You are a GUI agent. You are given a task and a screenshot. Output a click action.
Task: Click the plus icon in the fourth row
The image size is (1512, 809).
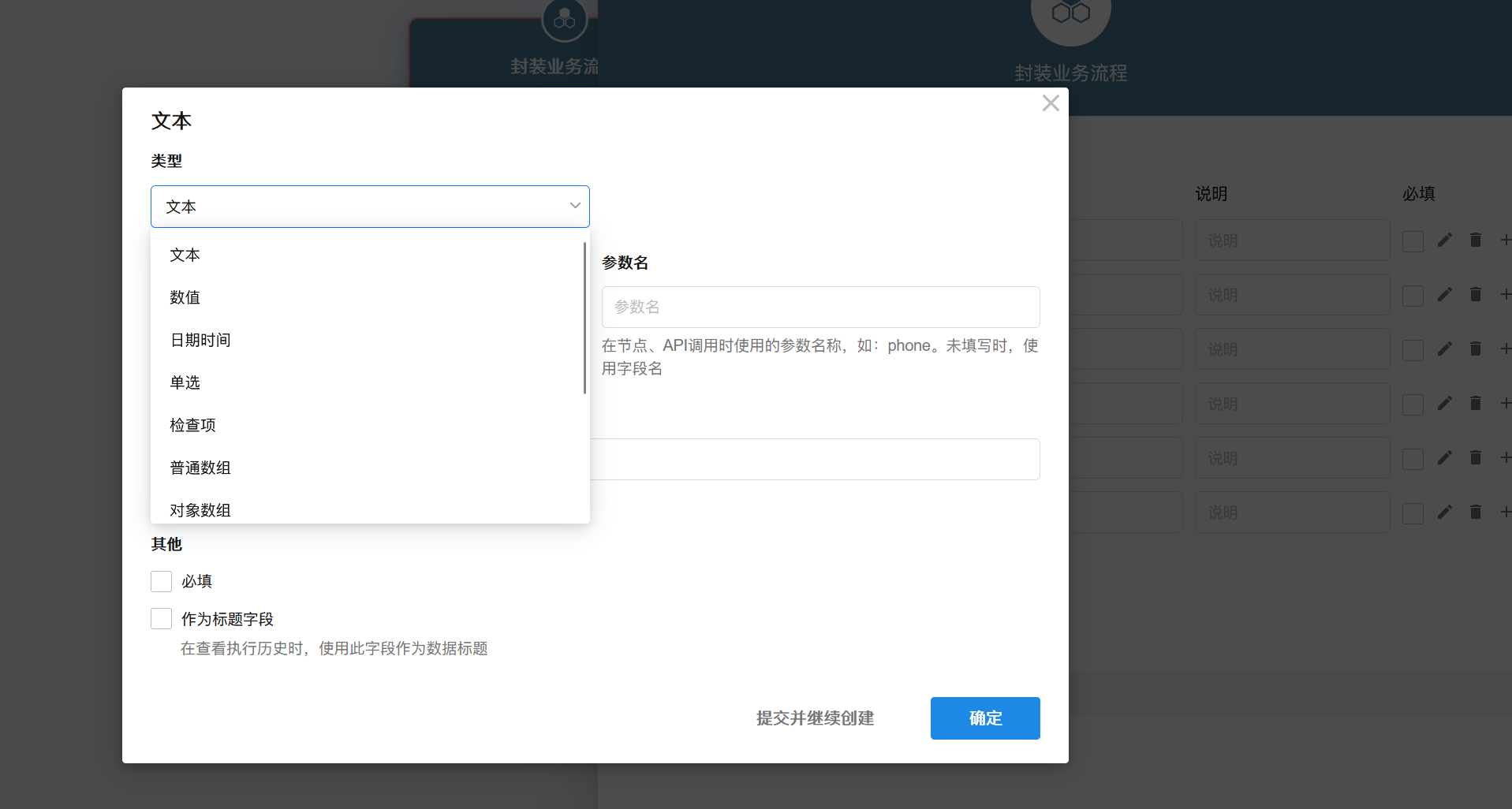[1505, 403]
